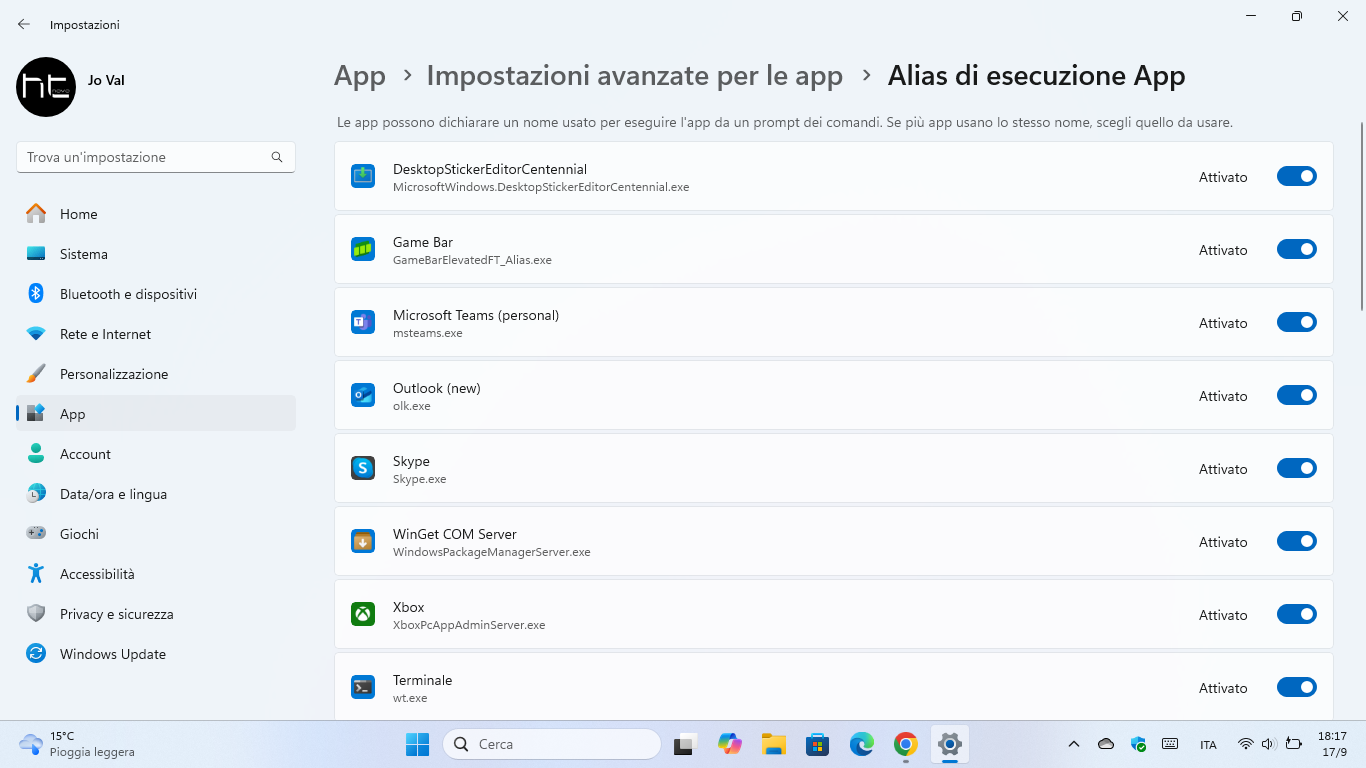Screen dimensions: 1366x768
Task: Click Jo Val profile picture
Action: point(46,86)
